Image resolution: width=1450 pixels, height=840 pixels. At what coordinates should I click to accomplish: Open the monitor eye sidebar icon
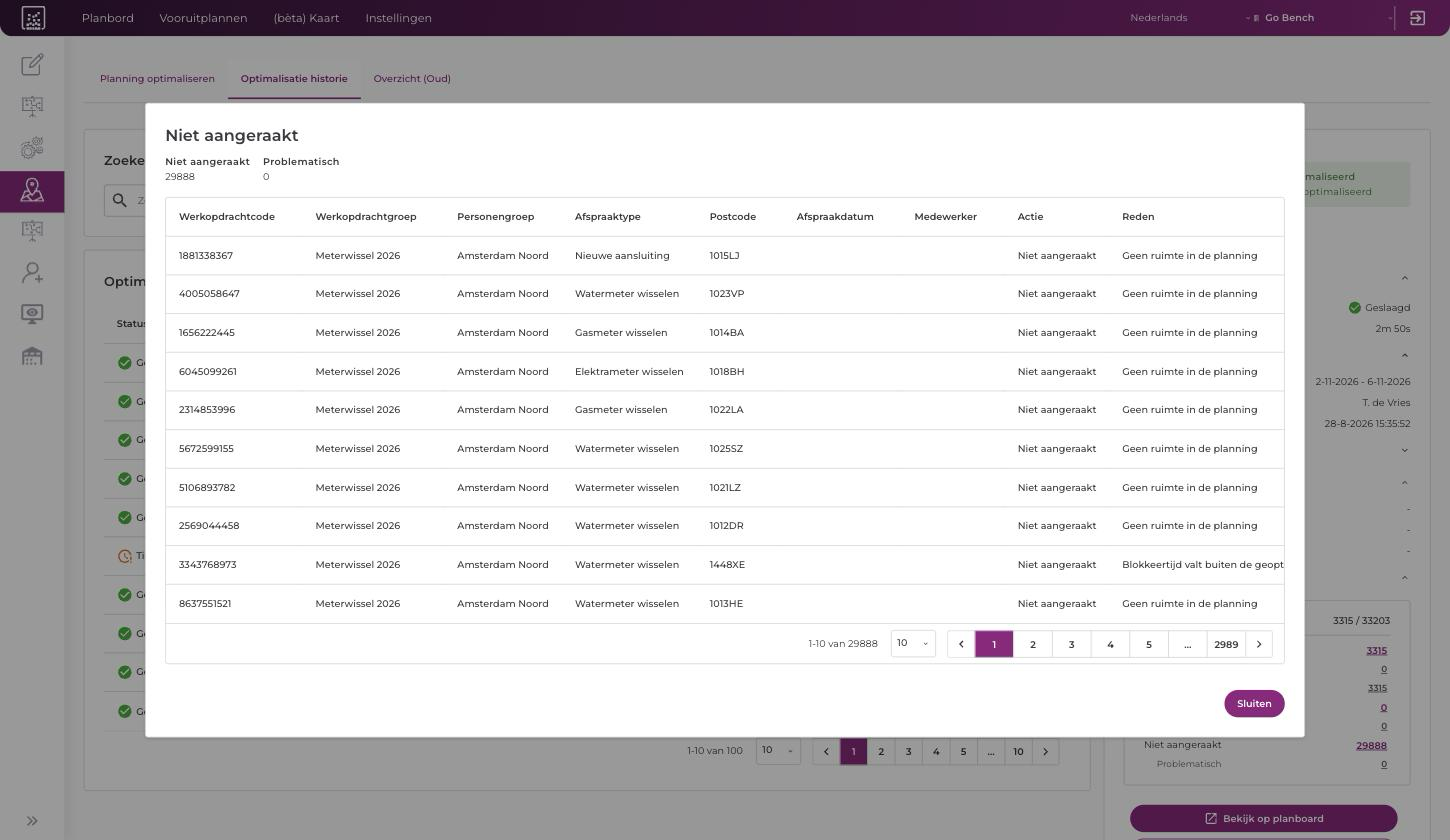(x=32, y=314)
